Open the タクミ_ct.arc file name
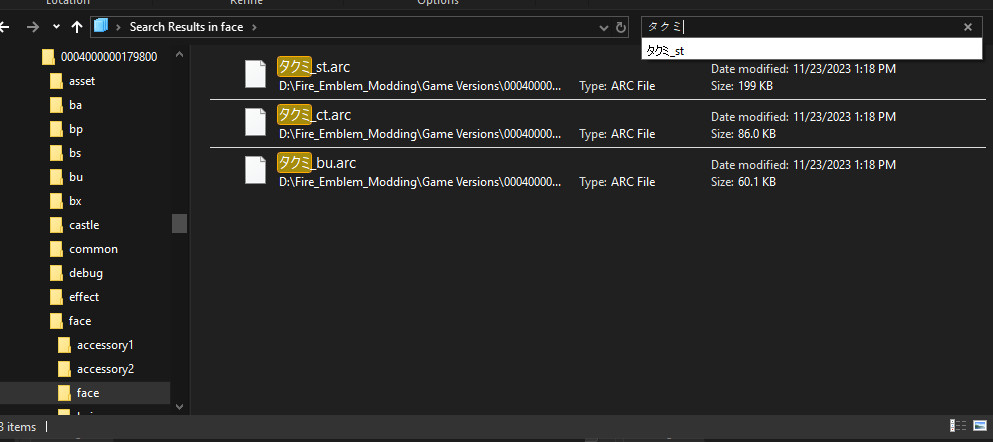 (314, 115)
